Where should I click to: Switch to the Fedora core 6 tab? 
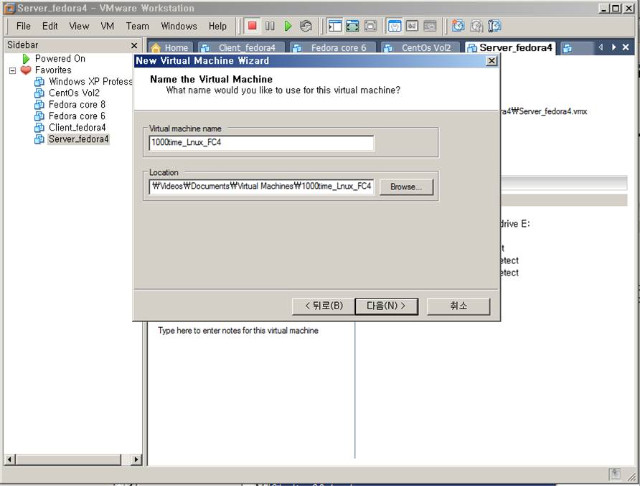pos(333,48)
